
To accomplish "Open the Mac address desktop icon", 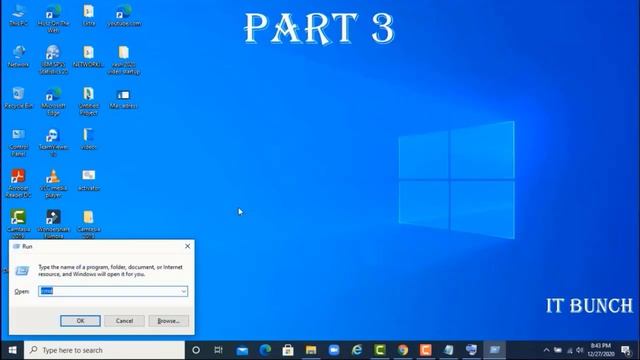I will [124, 99].
